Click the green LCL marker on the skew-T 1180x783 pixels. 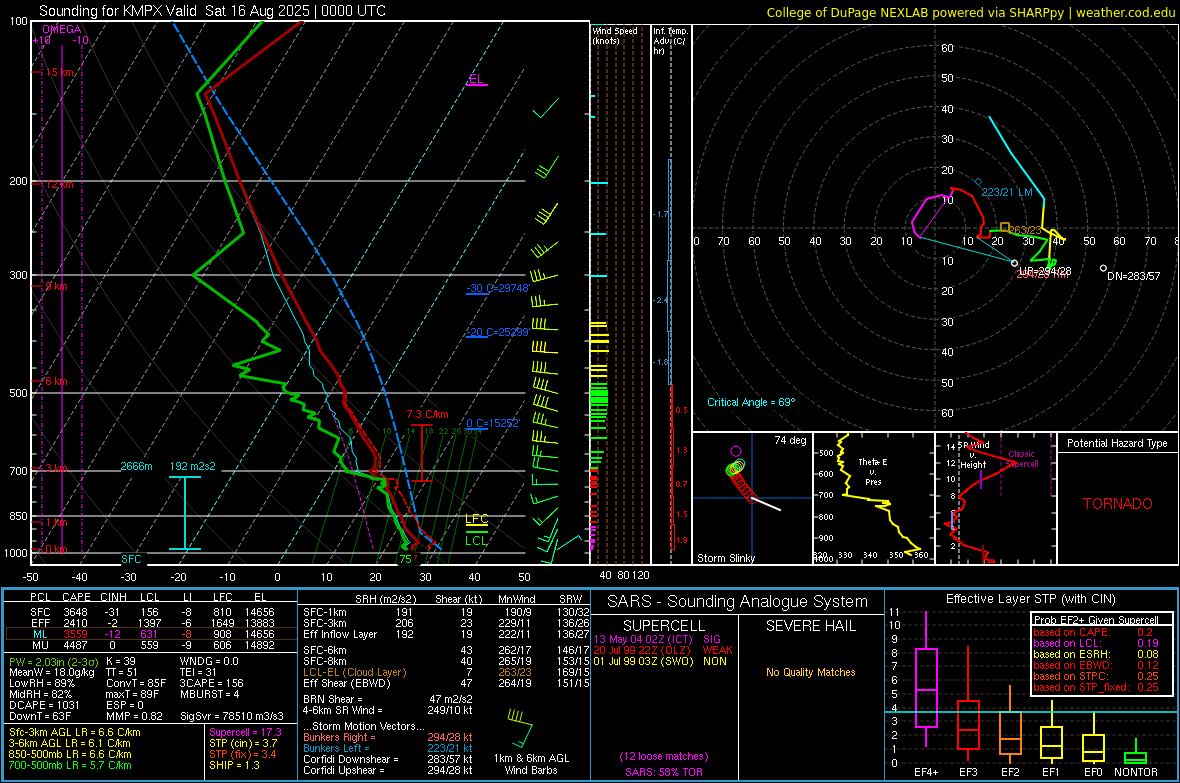[x=476, y=540]
